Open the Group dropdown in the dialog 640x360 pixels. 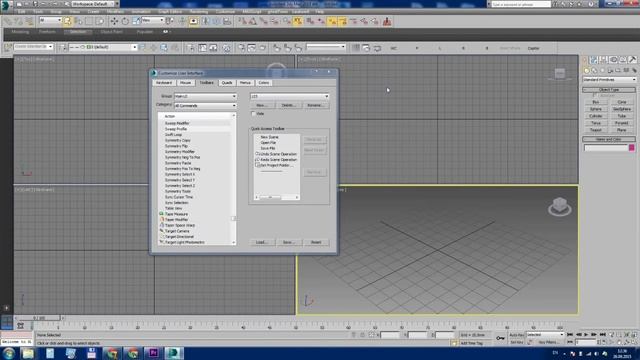click(206, 96)
